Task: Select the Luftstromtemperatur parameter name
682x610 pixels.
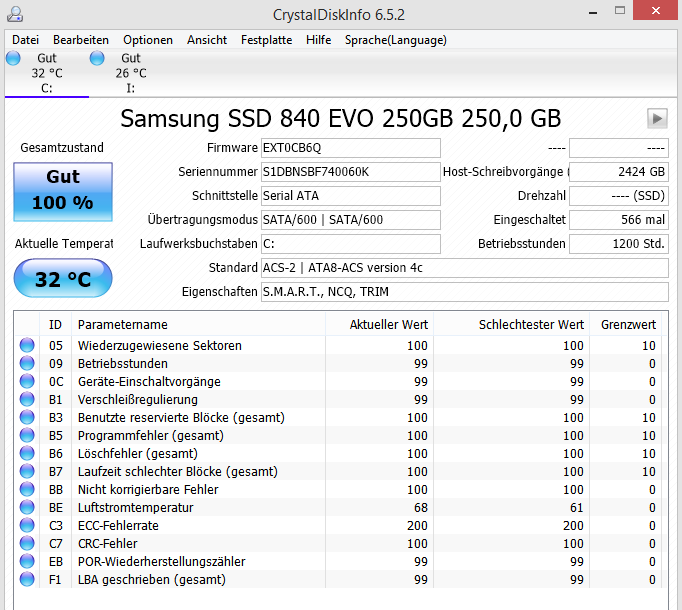Action: 135,508
